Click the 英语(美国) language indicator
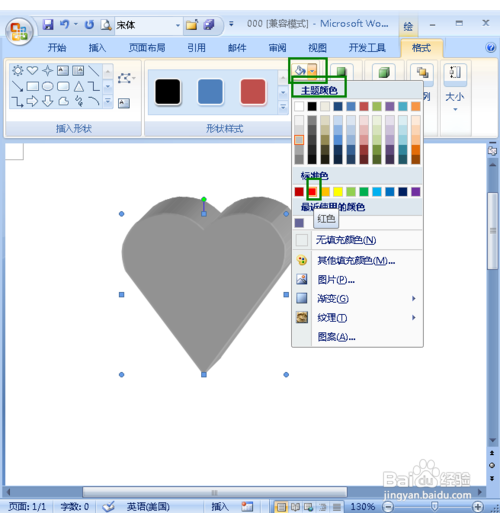The image size is (500, 513). (x=148, y=507)
